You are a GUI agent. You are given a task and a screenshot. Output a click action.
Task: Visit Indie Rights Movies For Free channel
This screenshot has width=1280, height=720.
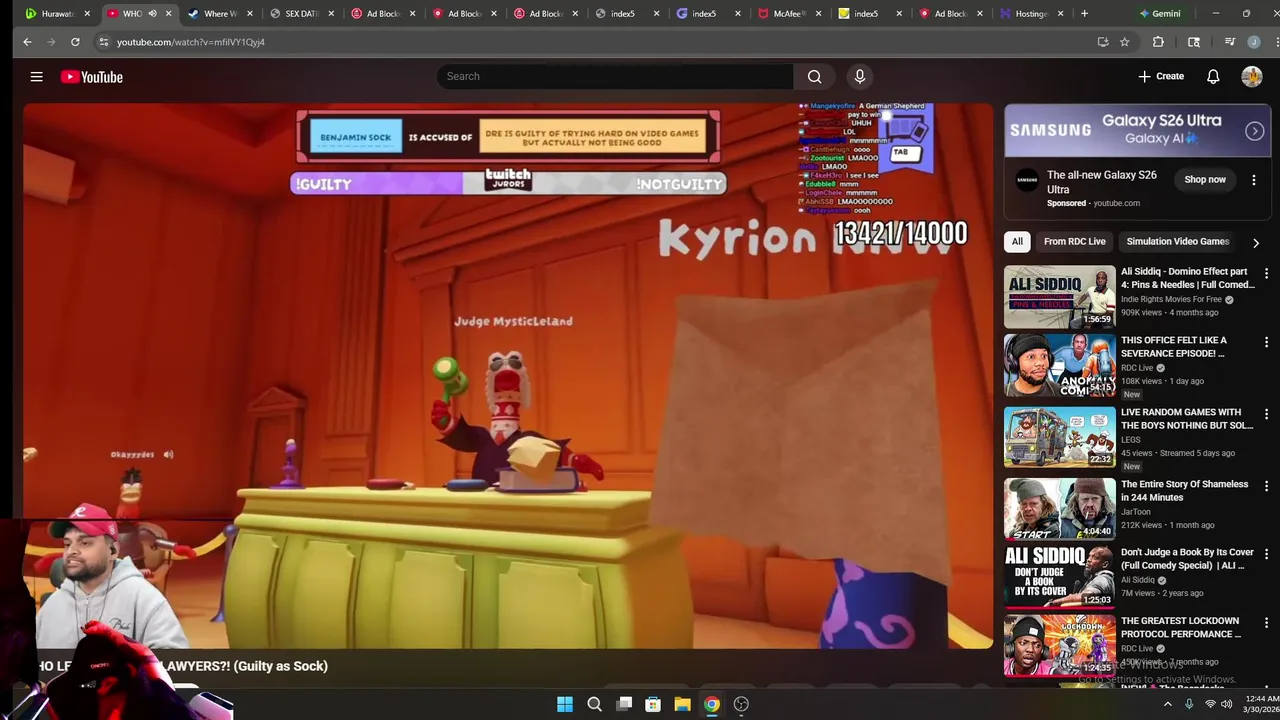click(x=1171, y=299)
